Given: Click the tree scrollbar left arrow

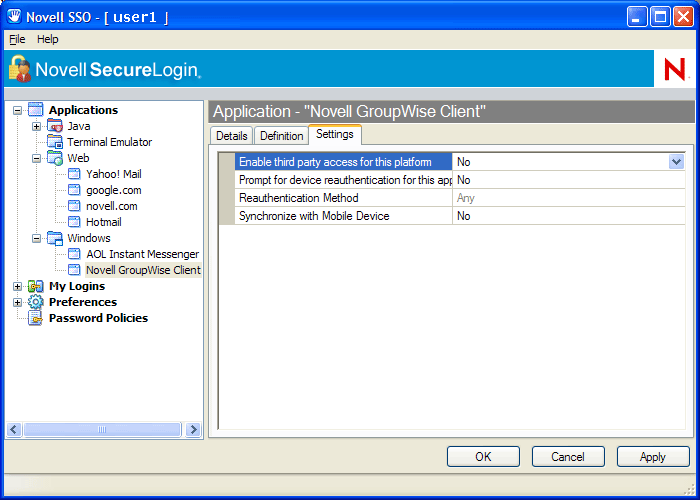Looking at the screenshot, I should [x=14, y=429].
